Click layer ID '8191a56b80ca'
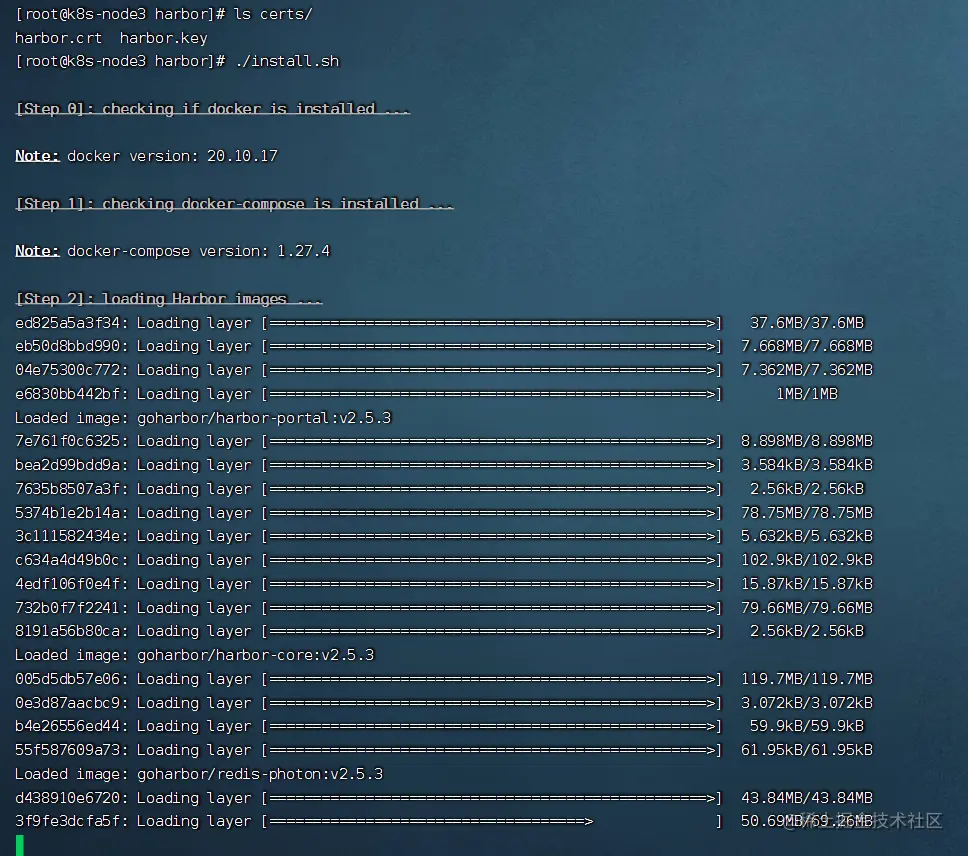This screenshot has height=856, width=968. [67, 631]
